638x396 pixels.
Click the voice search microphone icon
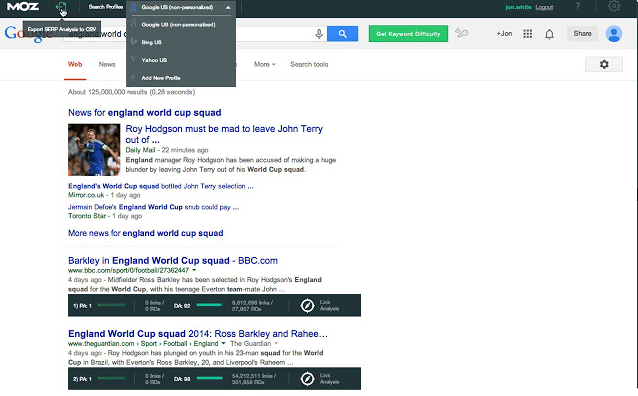tap(319, 34)
